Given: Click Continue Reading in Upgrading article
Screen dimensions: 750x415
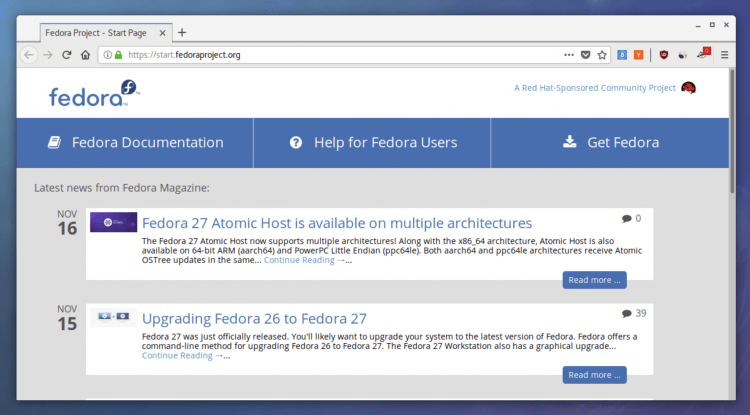Looking at the screenshot, I should click(x=182, y=355).
